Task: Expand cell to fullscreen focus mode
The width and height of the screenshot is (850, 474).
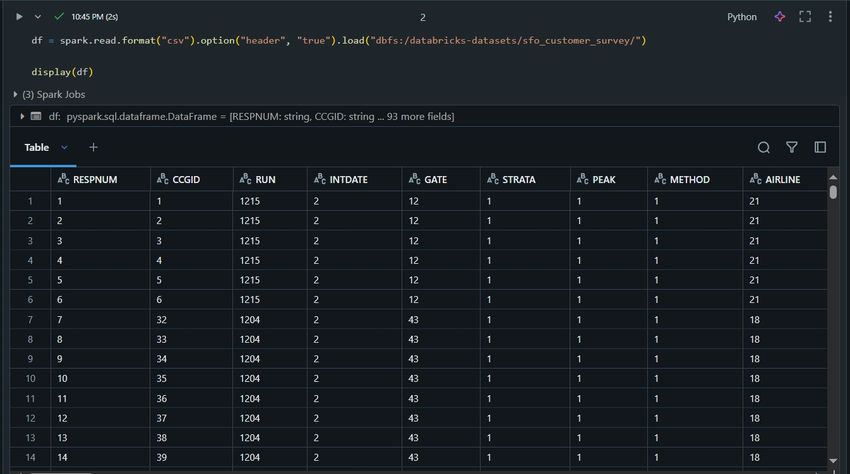Action: (805, 17)
